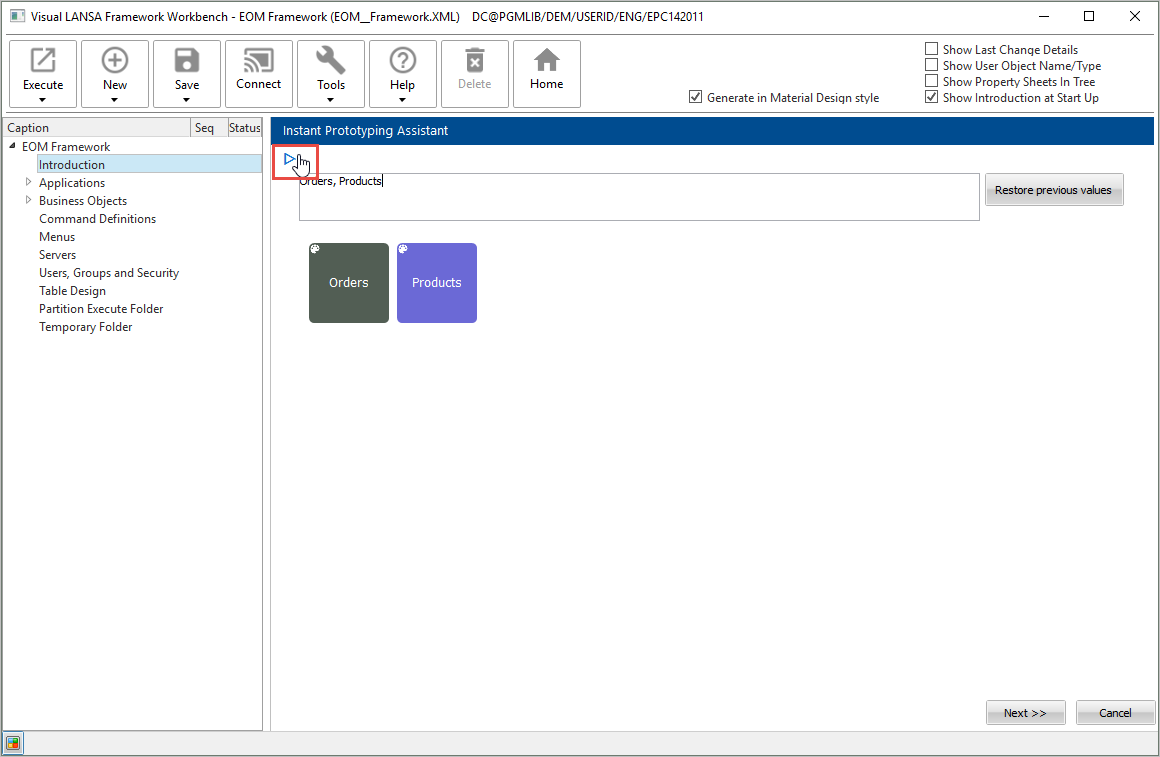Screen dimensions: 1160x757
Task: Click the Caption column header
Action: pyautogui.click(x=97, y=127)
